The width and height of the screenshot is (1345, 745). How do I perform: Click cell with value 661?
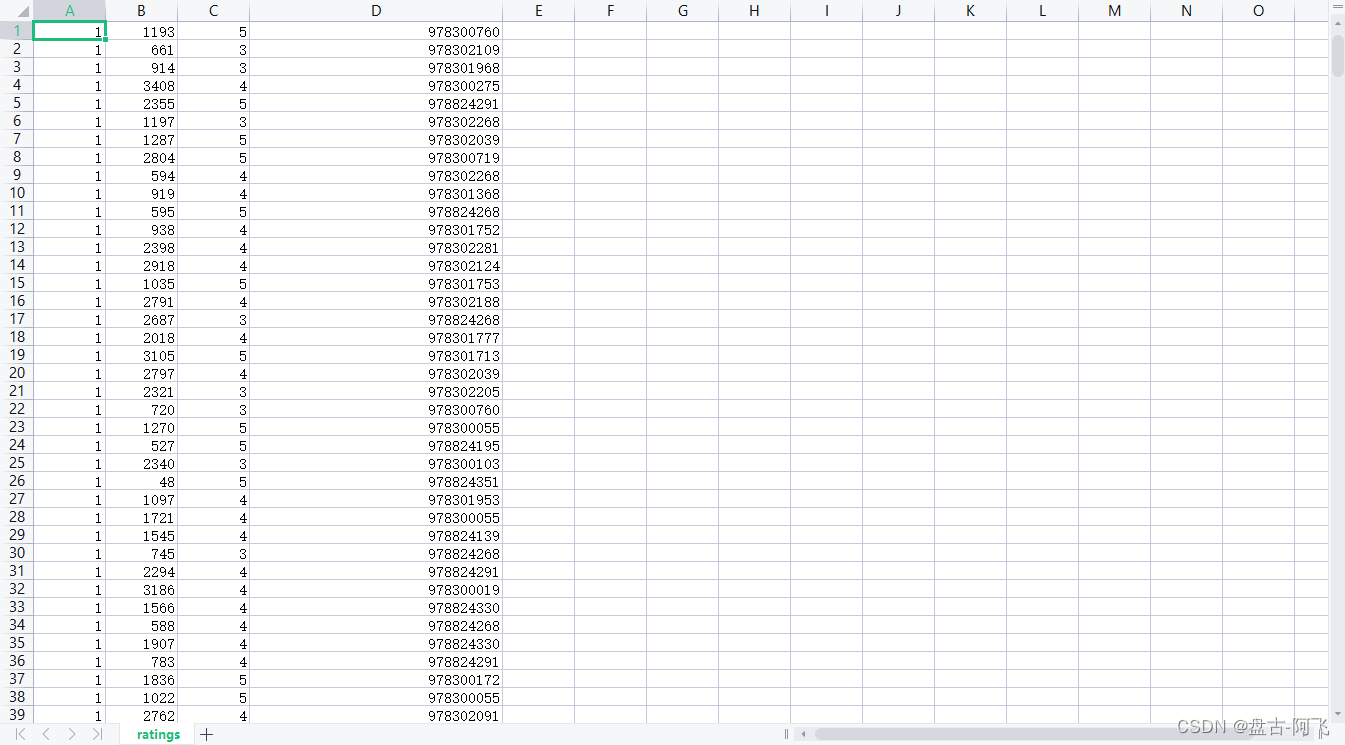tap(142, 50)
